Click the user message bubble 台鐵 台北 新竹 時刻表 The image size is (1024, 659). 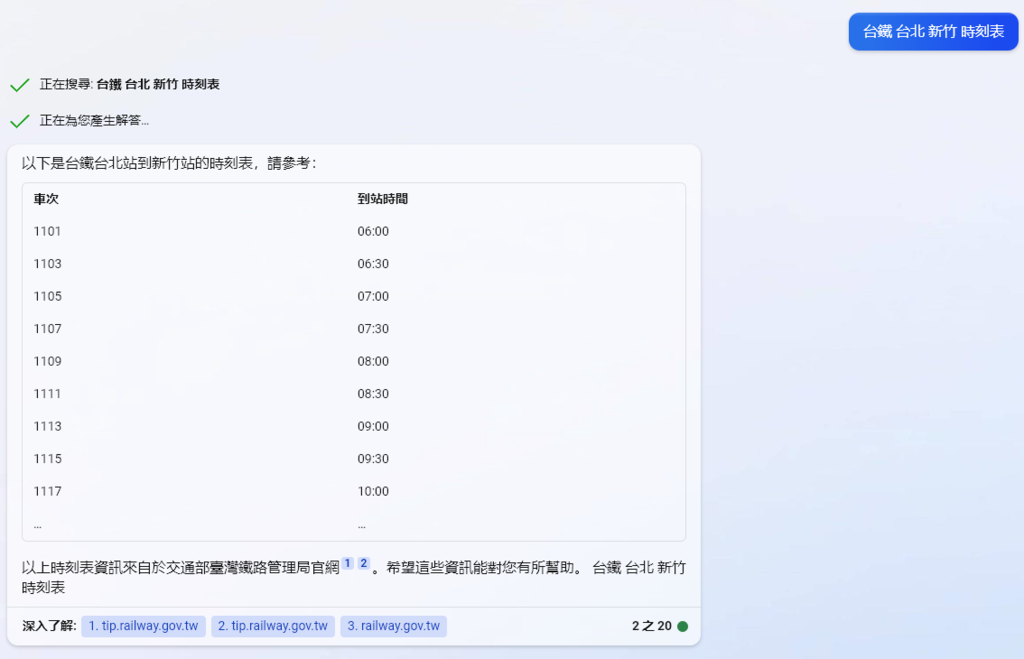pos(933,31)
